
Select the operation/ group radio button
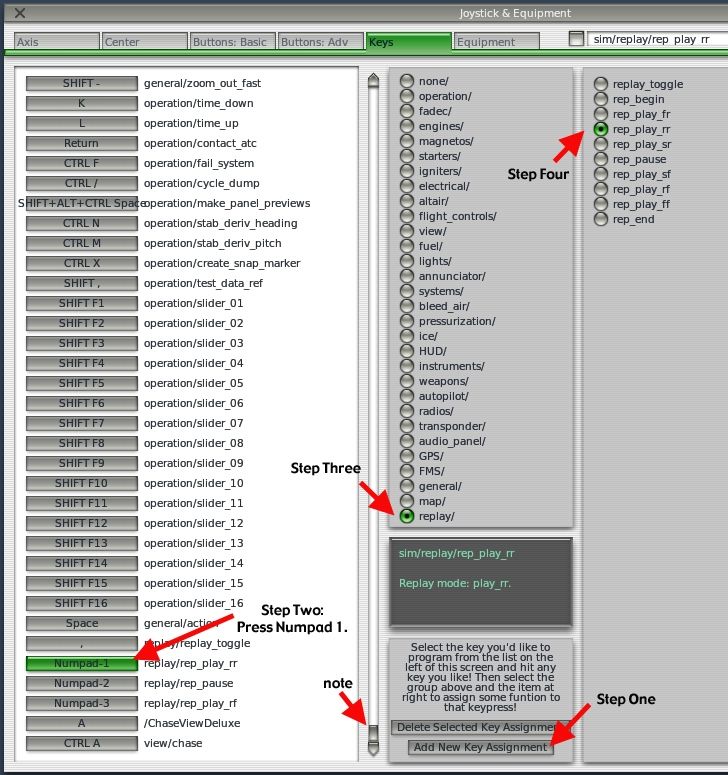pos(407,96)
